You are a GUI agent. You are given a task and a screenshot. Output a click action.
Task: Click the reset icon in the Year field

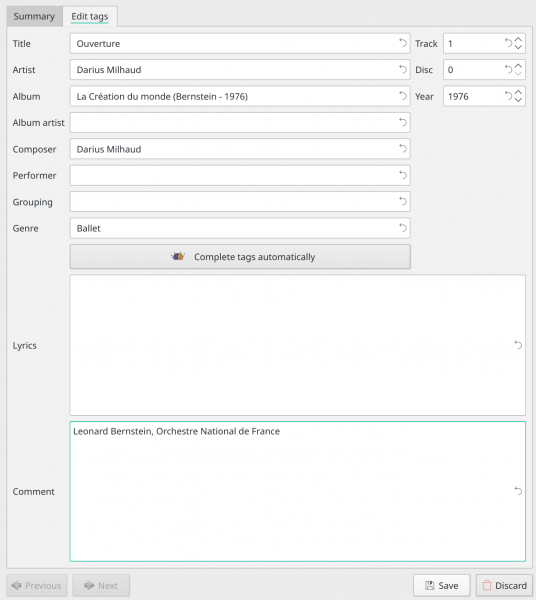(508, 96)
